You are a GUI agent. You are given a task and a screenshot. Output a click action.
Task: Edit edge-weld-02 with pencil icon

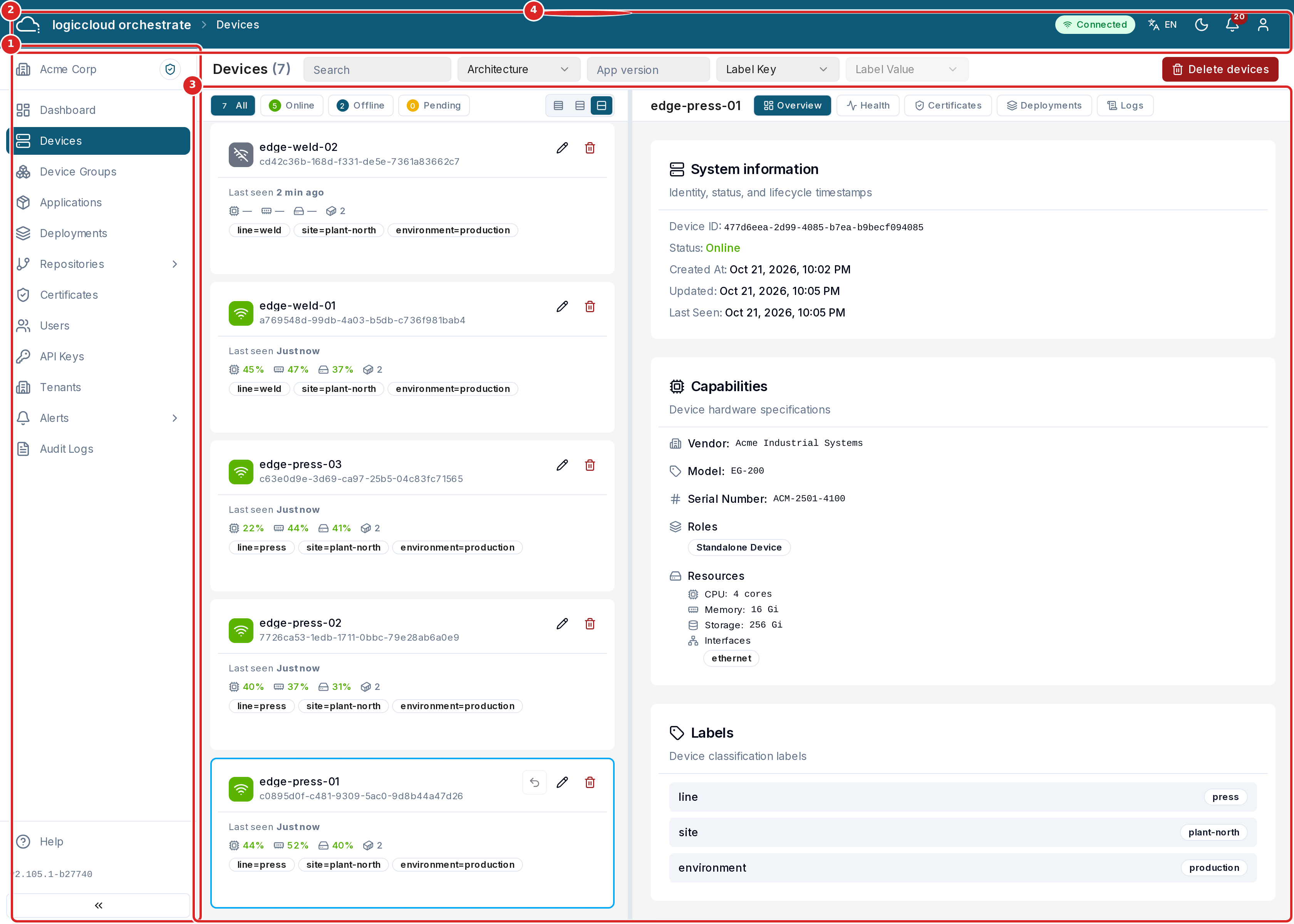562,148
